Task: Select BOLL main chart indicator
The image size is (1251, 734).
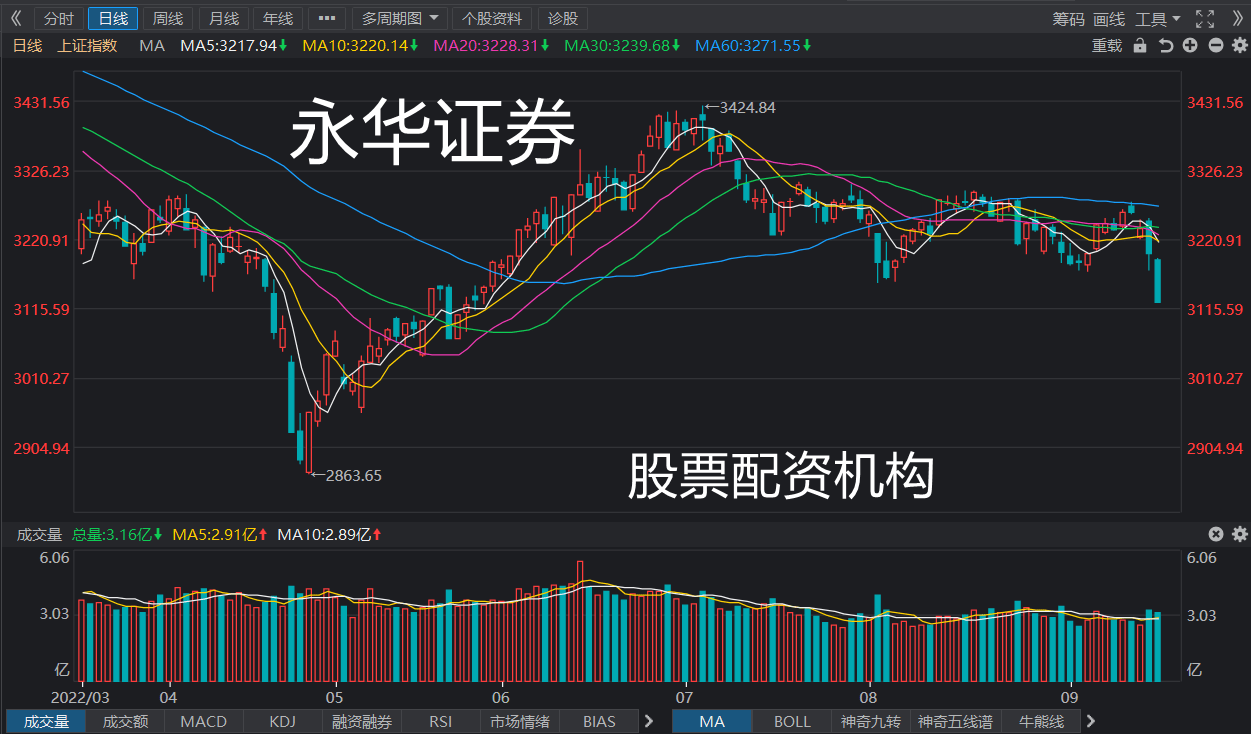Action: [x=792, y=721]
